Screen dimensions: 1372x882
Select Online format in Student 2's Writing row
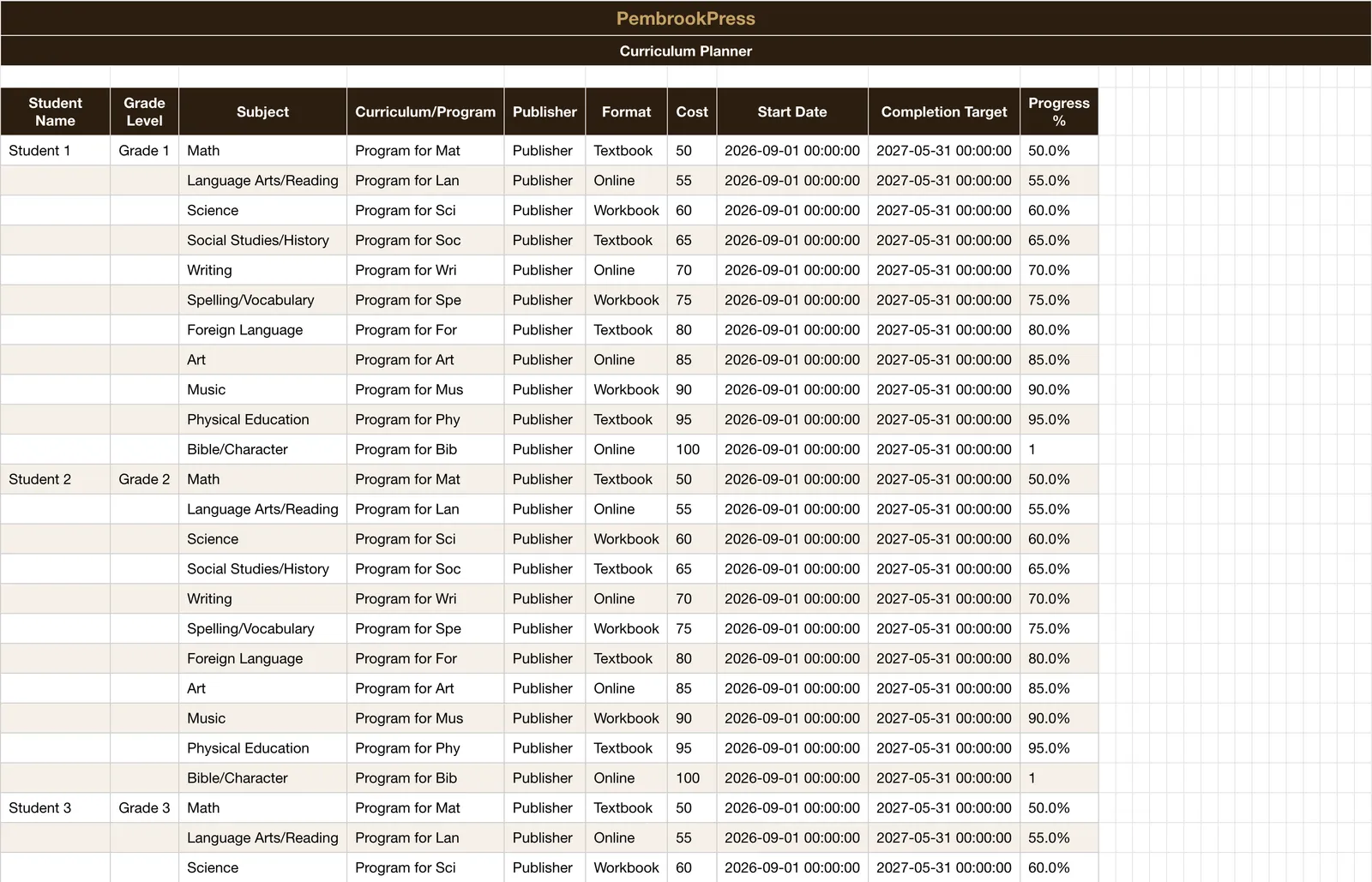tap(626, 598)
